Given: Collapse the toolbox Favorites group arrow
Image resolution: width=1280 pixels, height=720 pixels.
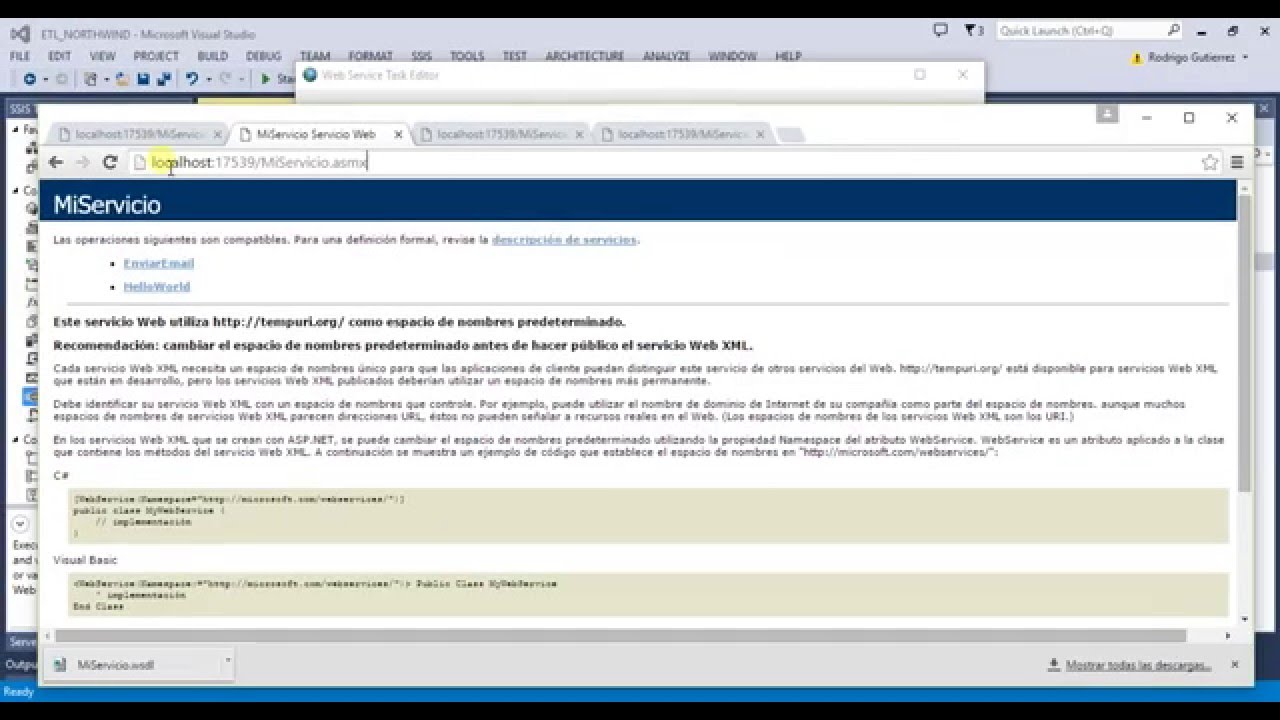Looking at the screenshot, I should [x=15, y=130].
